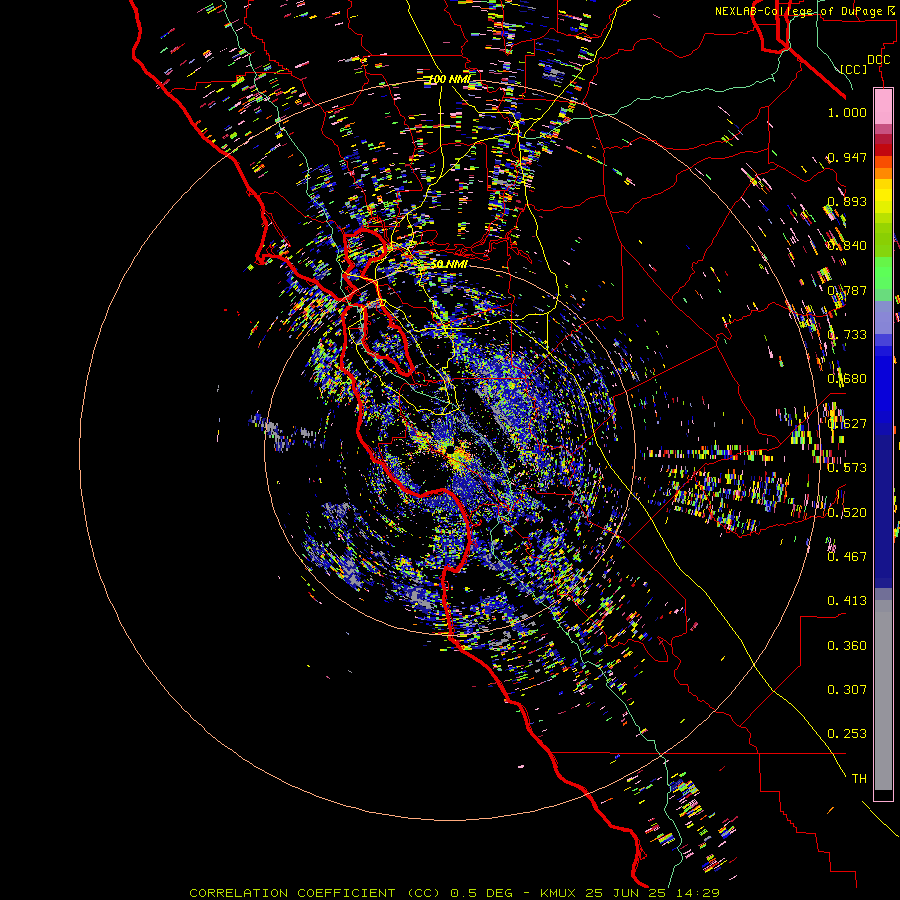Select the "0.627" legend value
The image size is (900, 900).
pos(847,424)
